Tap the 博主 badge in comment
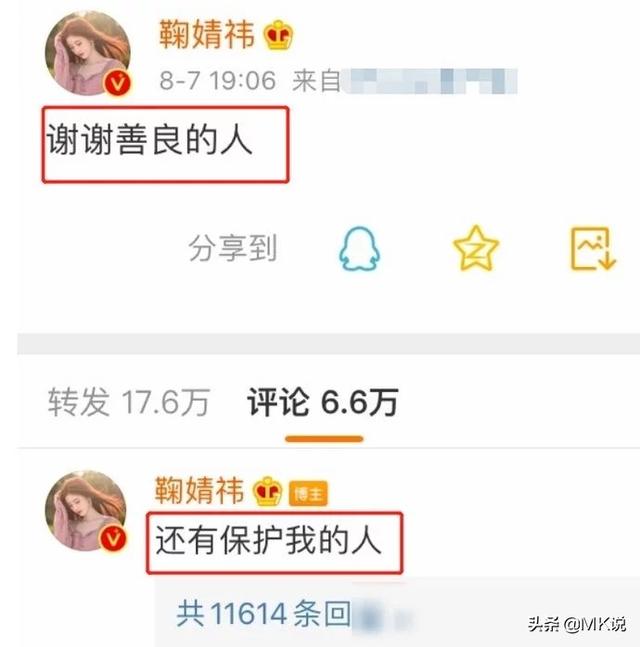Viewport: 640px width, 647px height. click(x=308, y=493)
